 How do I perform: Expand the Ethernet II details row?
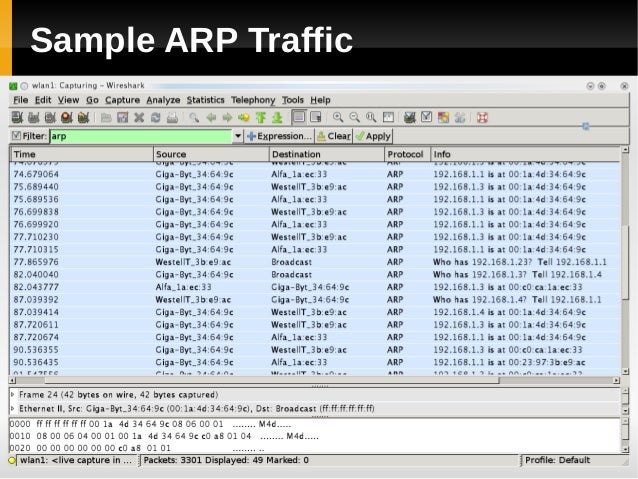click(13, 409)
